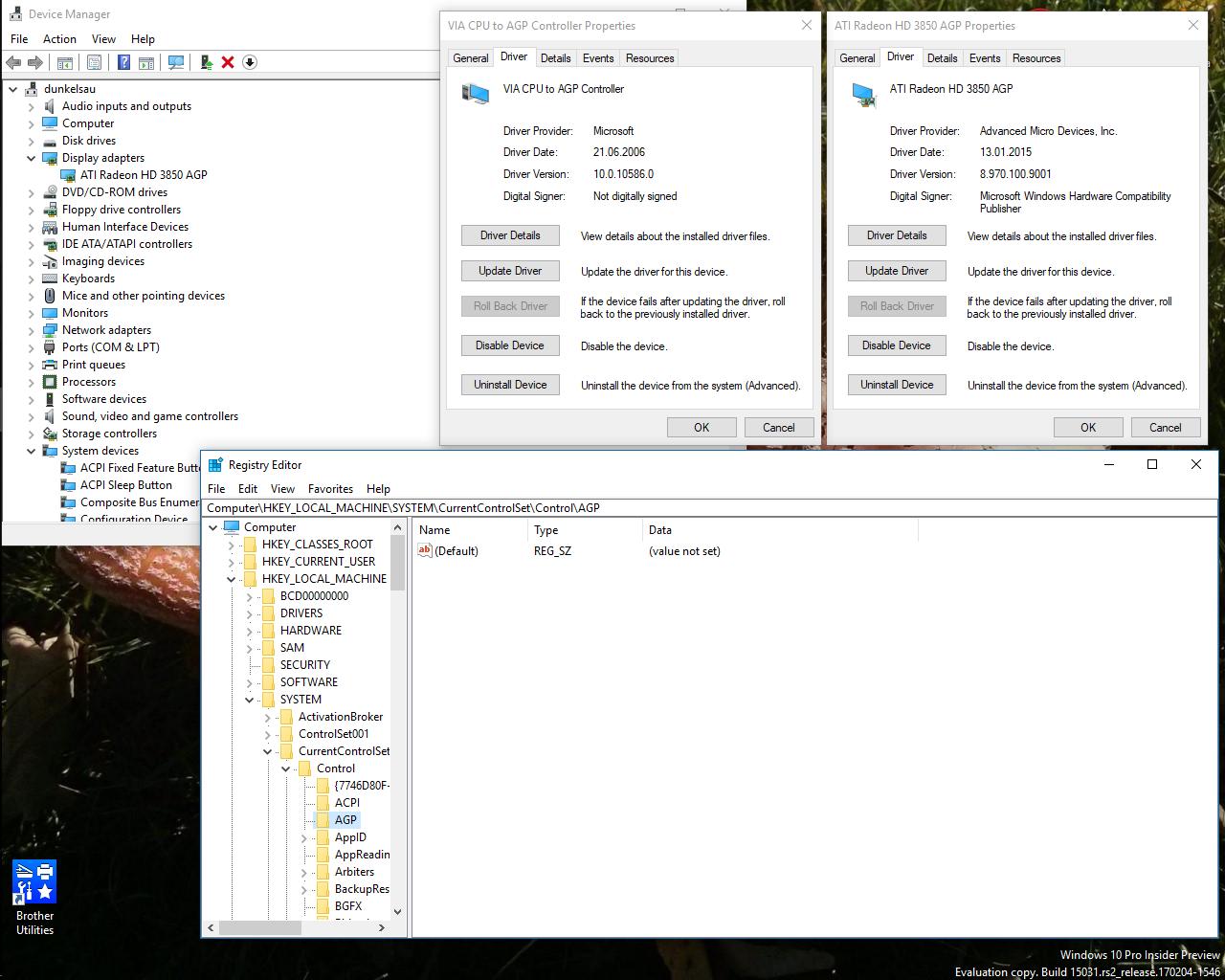
Task: Collapse the HKEY_LOCAL_MACHINE registry hive
Action: (231, 579)
